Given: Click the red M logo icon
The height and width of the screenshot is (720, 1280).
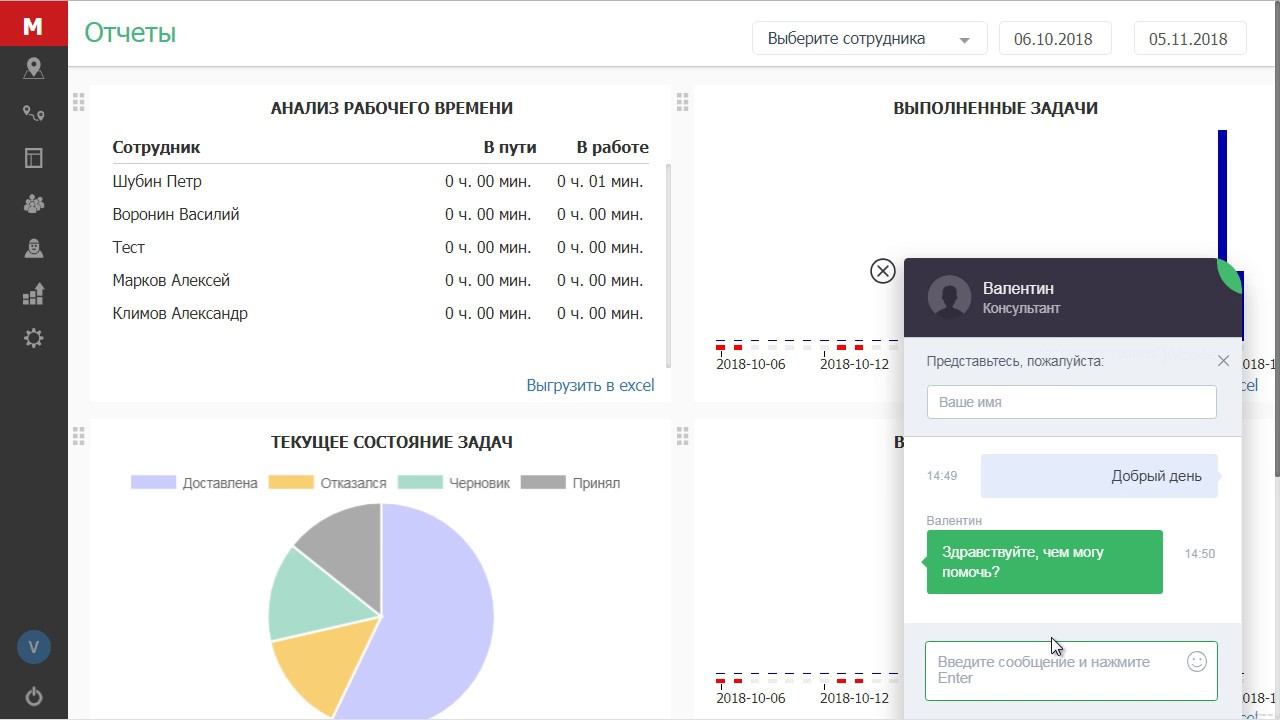Looking at the screenshot, I should point(33,23).
